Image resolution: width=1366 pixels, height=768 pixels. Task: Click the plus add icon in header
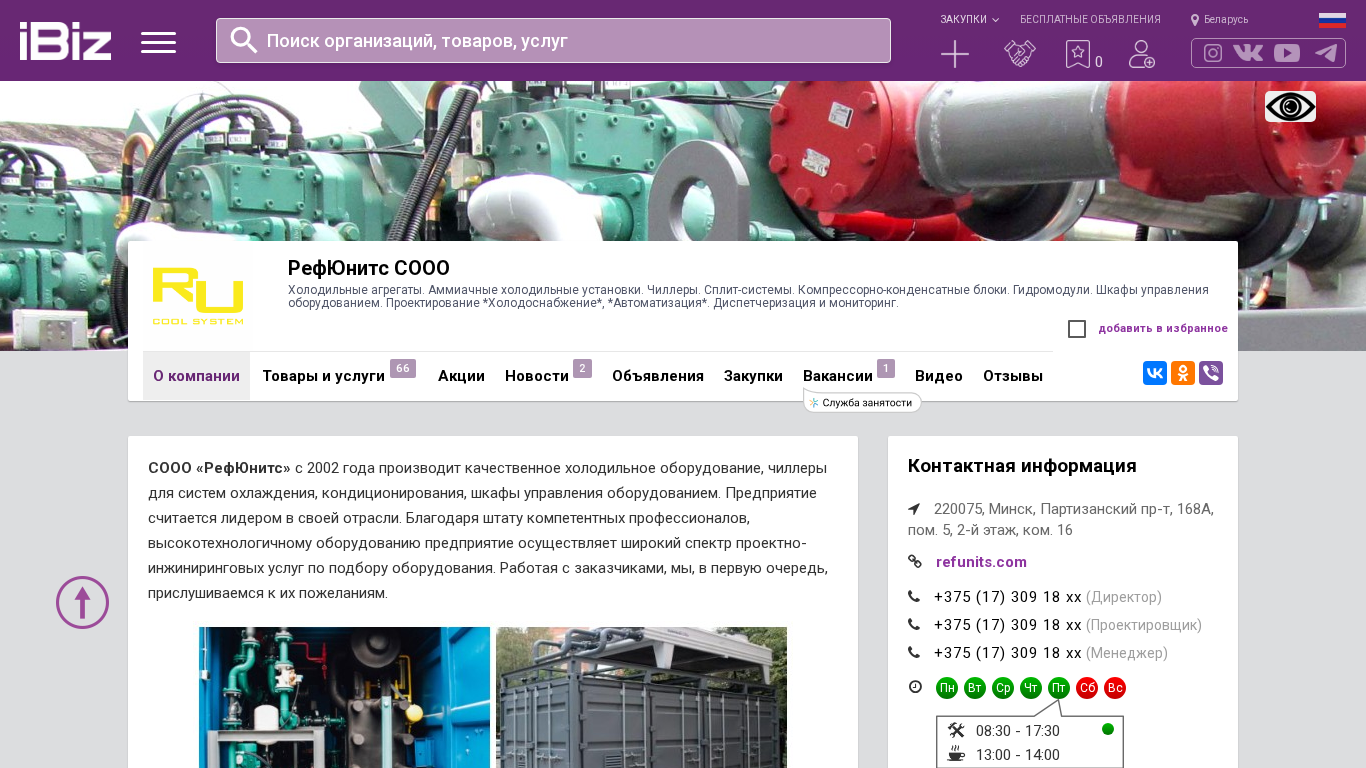(955, 54)
